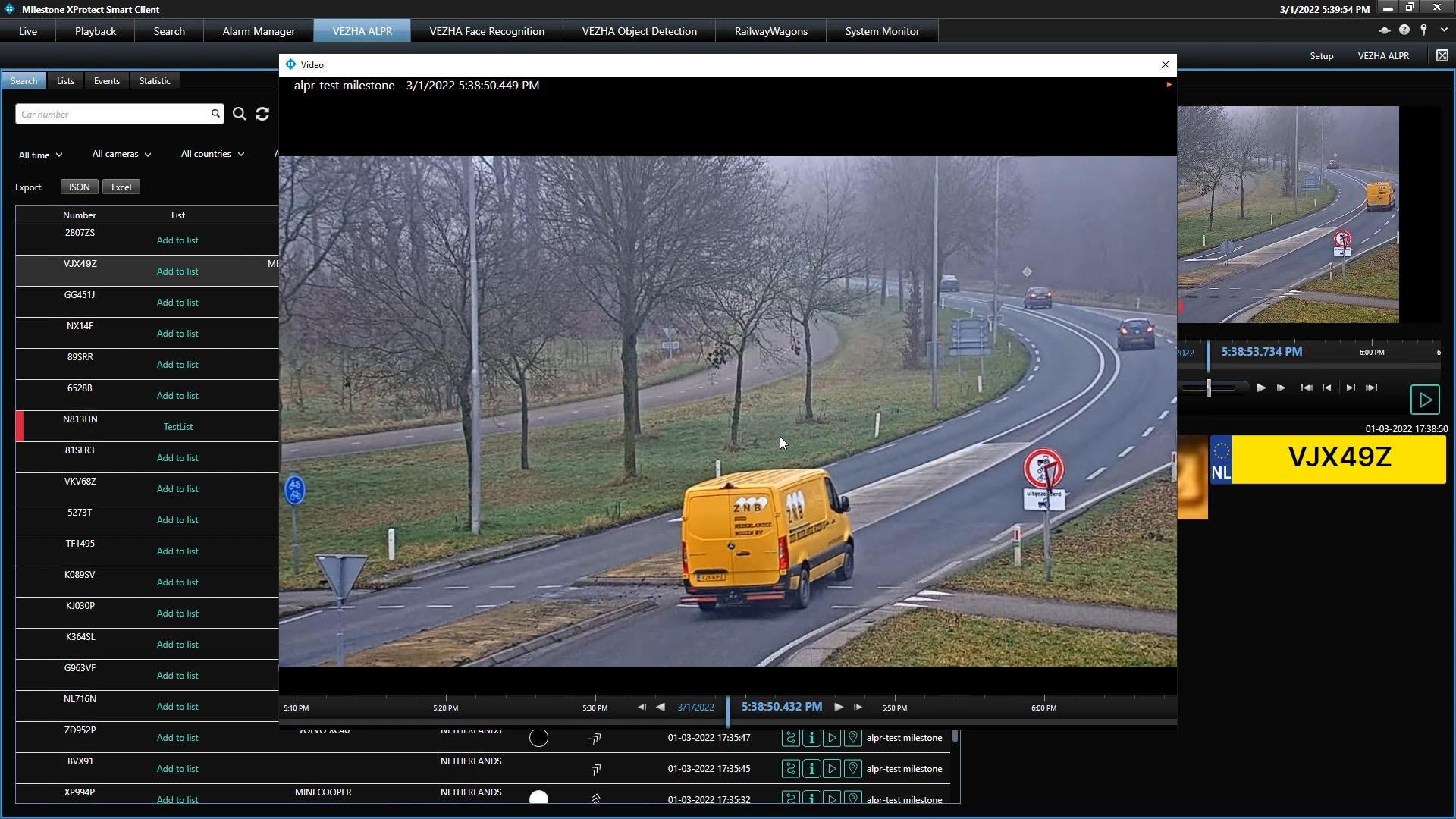Step next frame in right preview panel

pos(1281,388)
